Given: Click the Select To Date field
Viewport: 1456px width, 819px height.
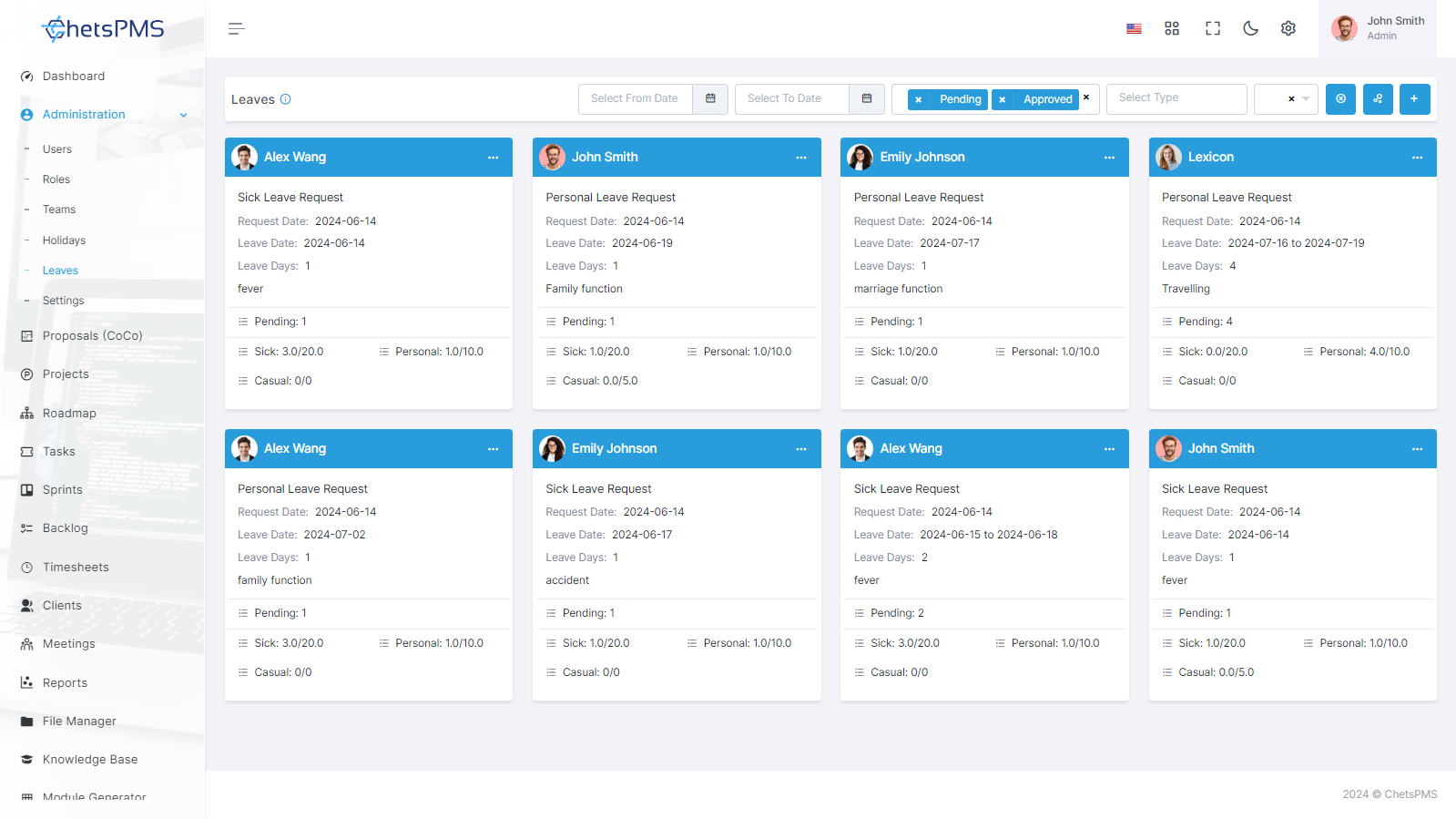Looking at the screenshot, I should tap(792, 99).
